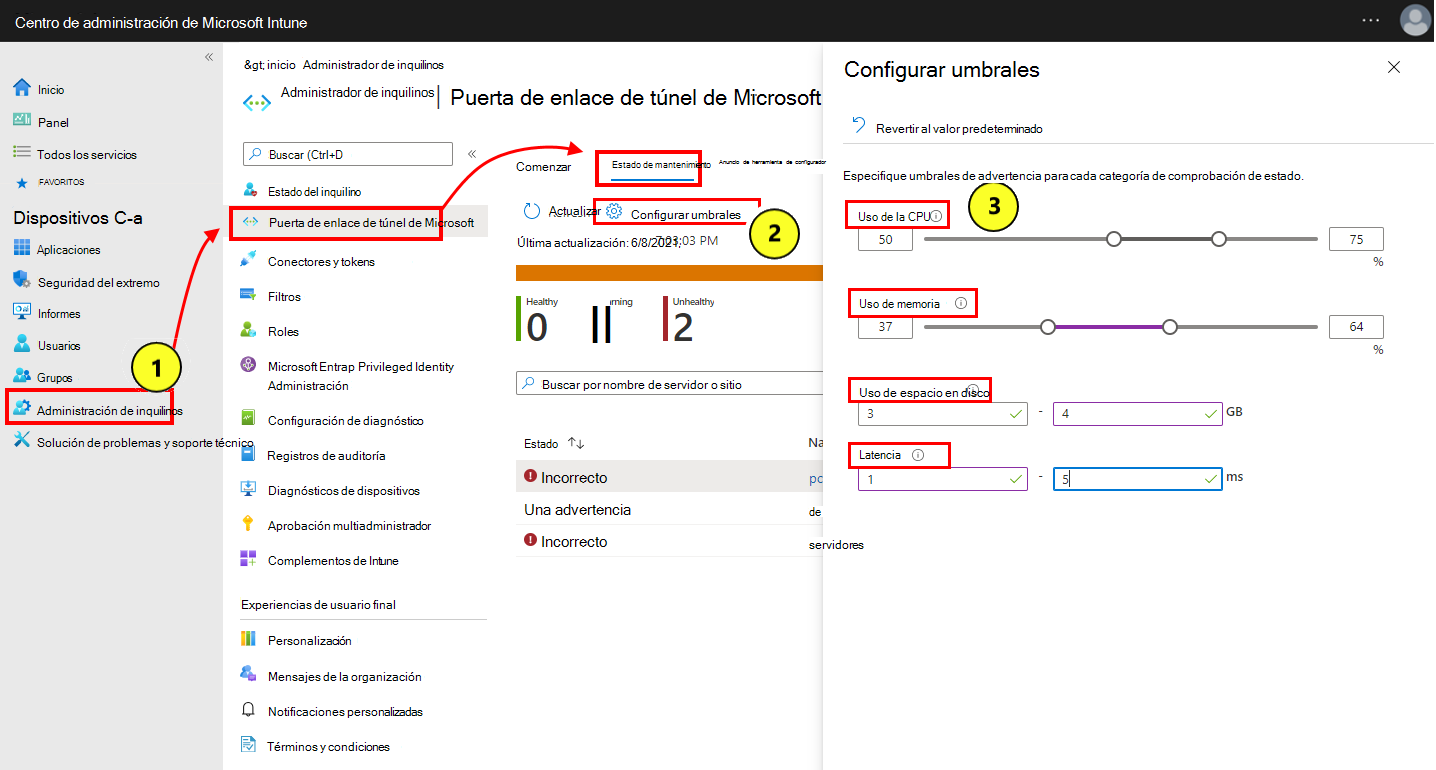The height and width of the screenshot is (770, 1436).
Task: Open Complementos de Intune icon
Action: 249,560
